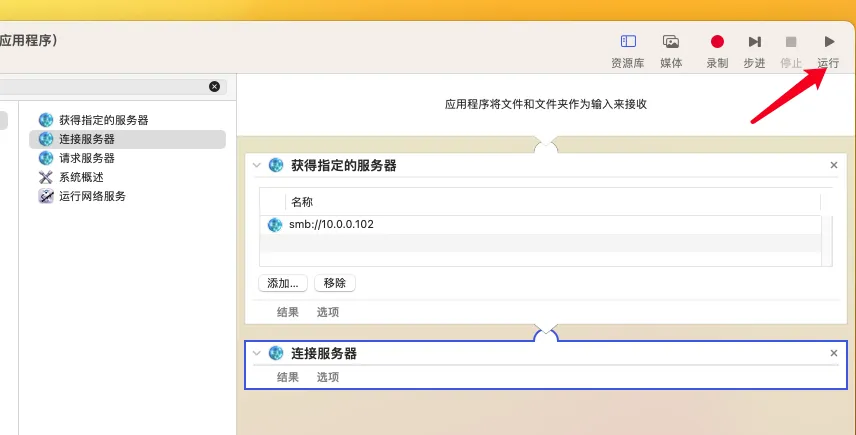Select 运行网络服务 in the action list

point(92,196)
